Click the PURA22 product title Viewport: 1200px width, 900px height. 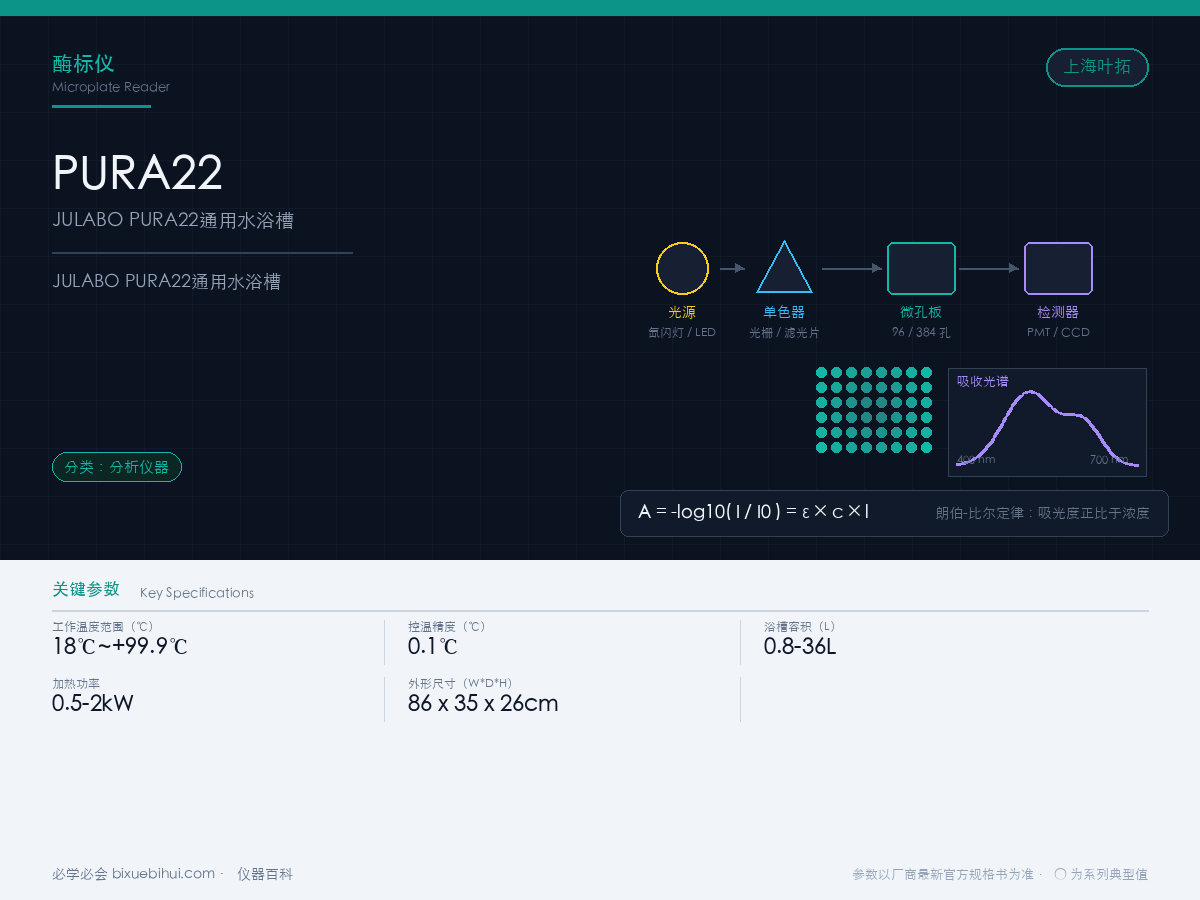(x=137, y=173)
